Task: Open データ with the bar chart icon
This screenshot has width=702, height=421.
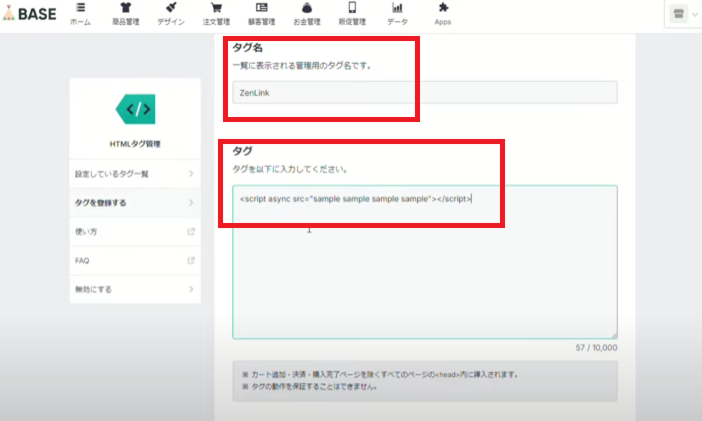Action: click(397, 10)
